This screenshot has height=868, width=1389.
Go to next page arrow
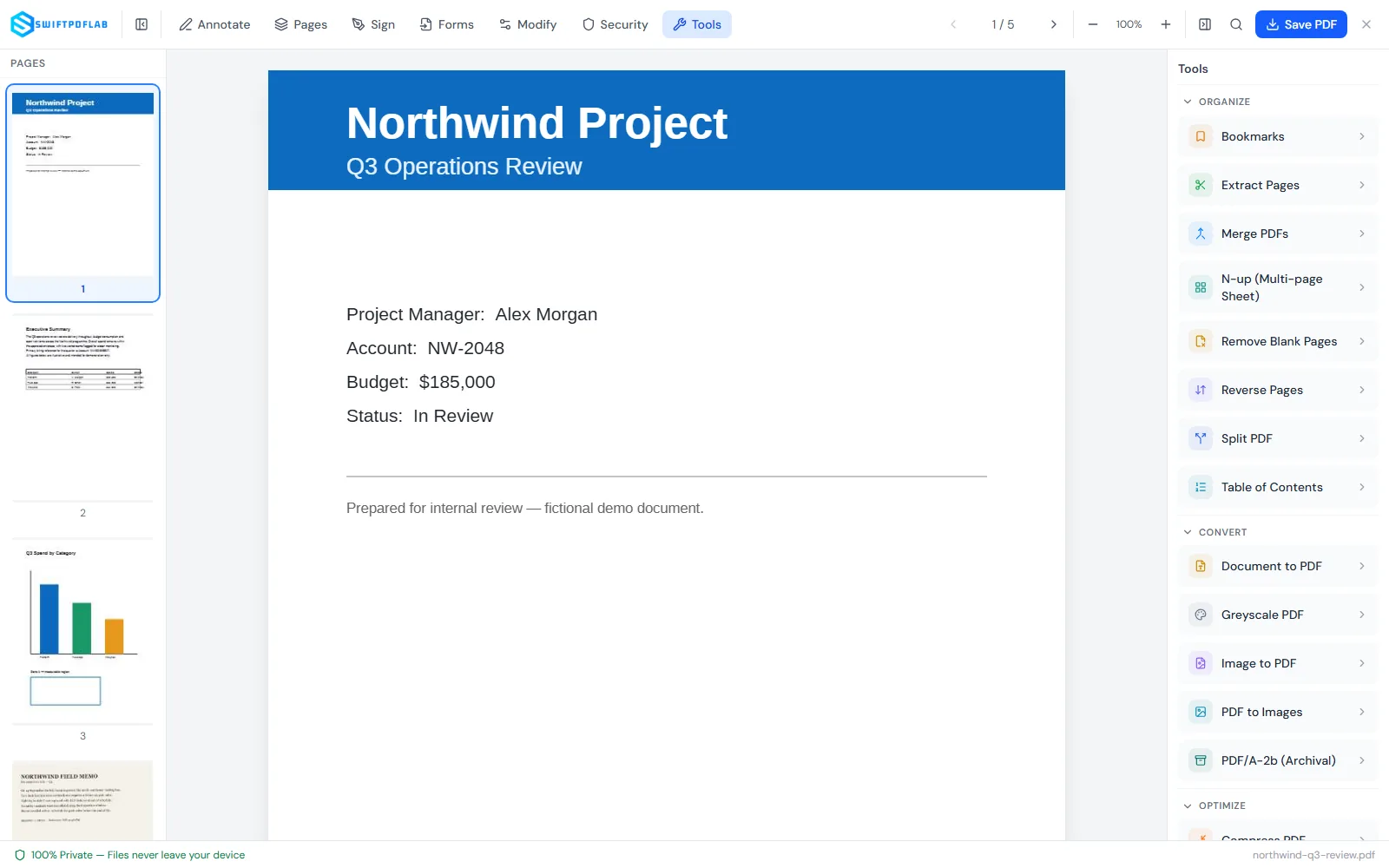click(x=1053, y=24)
